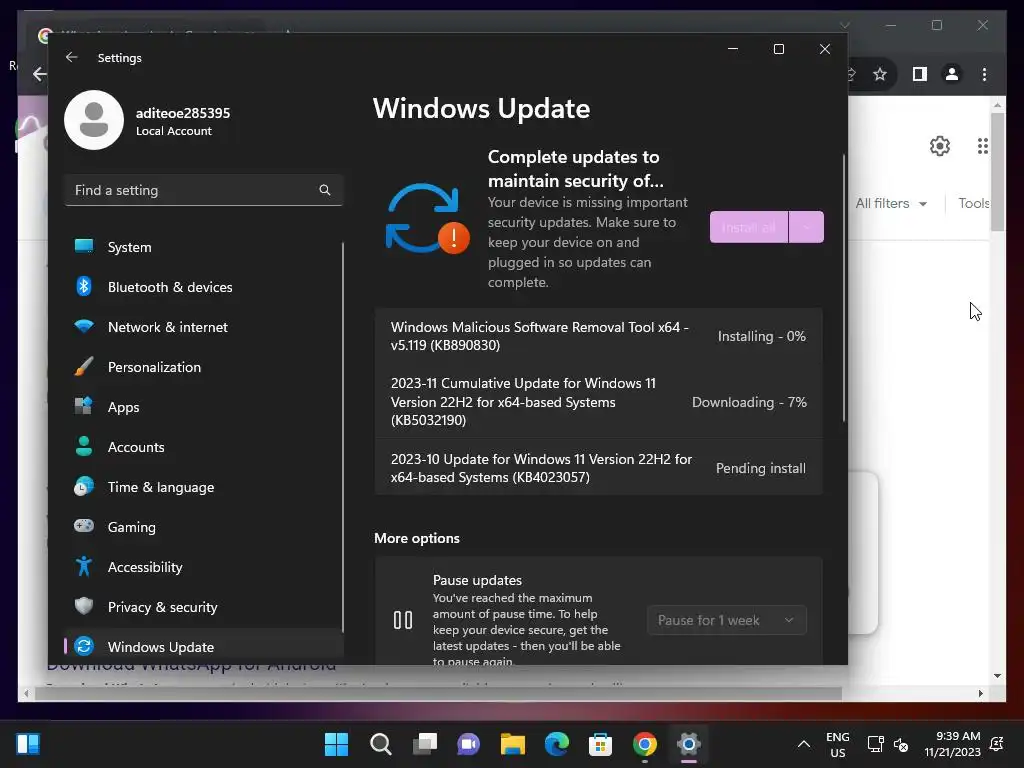Launch Microsoft Edge from taskbar

[x=556, y=744]
